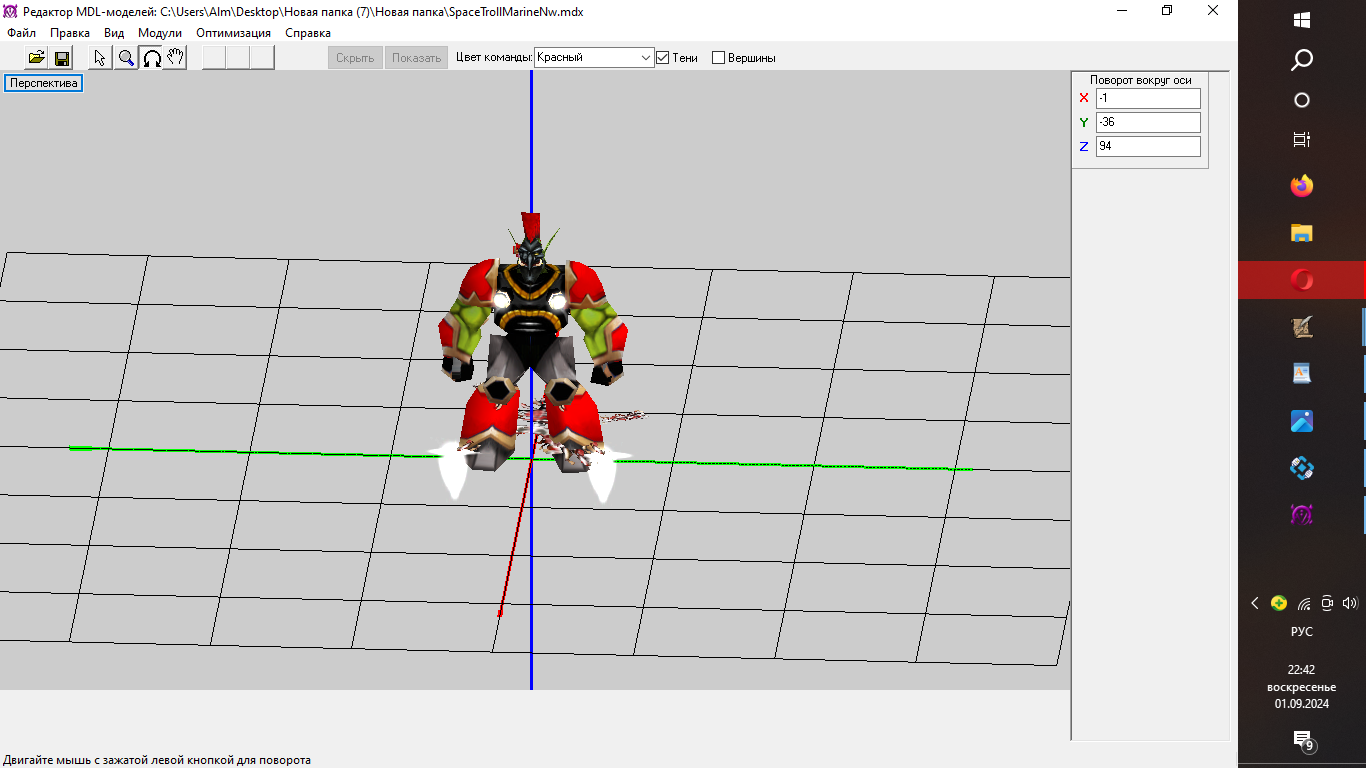The height and width of the screenshot is (768, 1366).
Task: Expand the Цвет команды team color dropdown
Action: [646, 58]
